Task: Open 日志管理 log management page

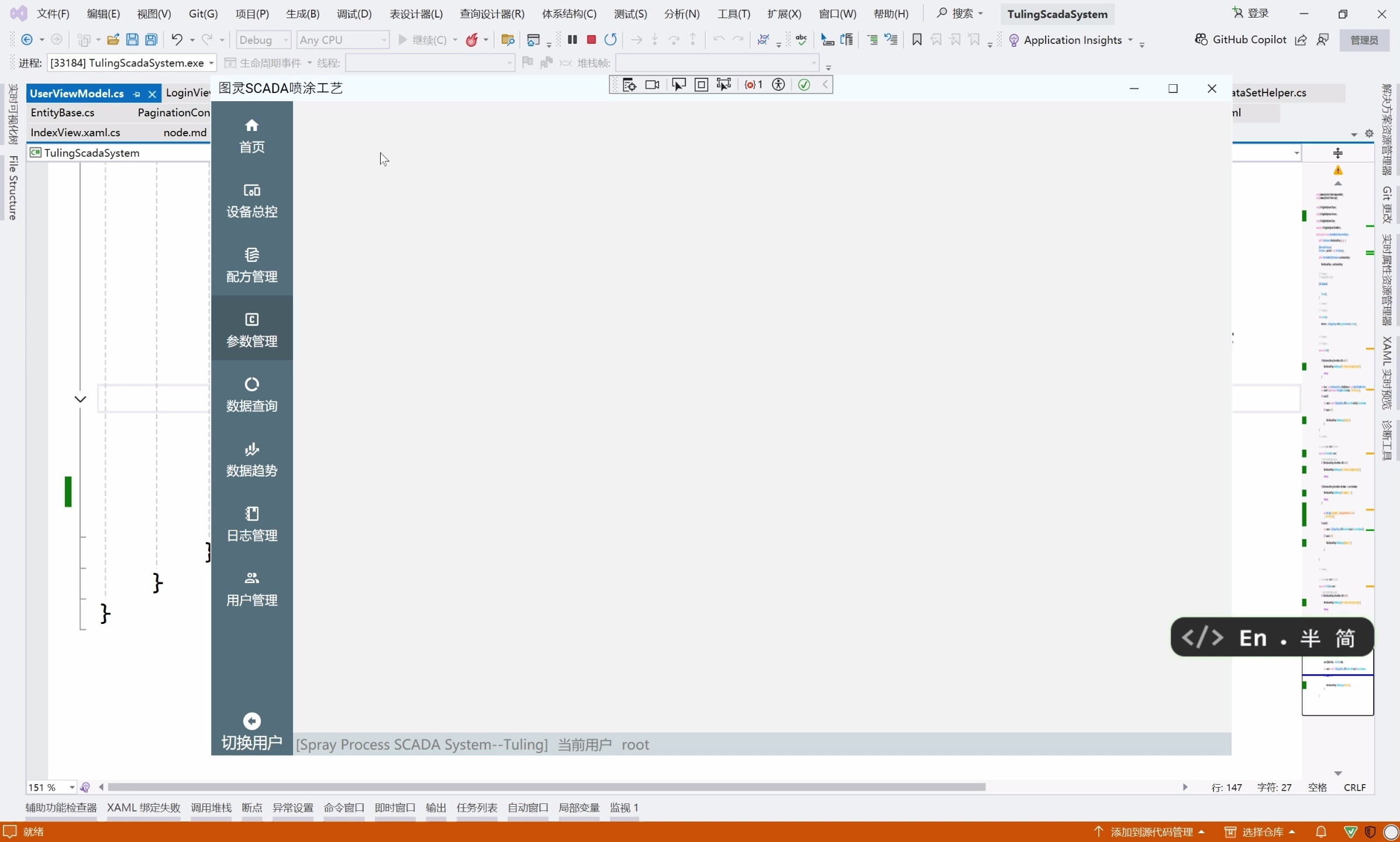Action: tap(252, 524)
